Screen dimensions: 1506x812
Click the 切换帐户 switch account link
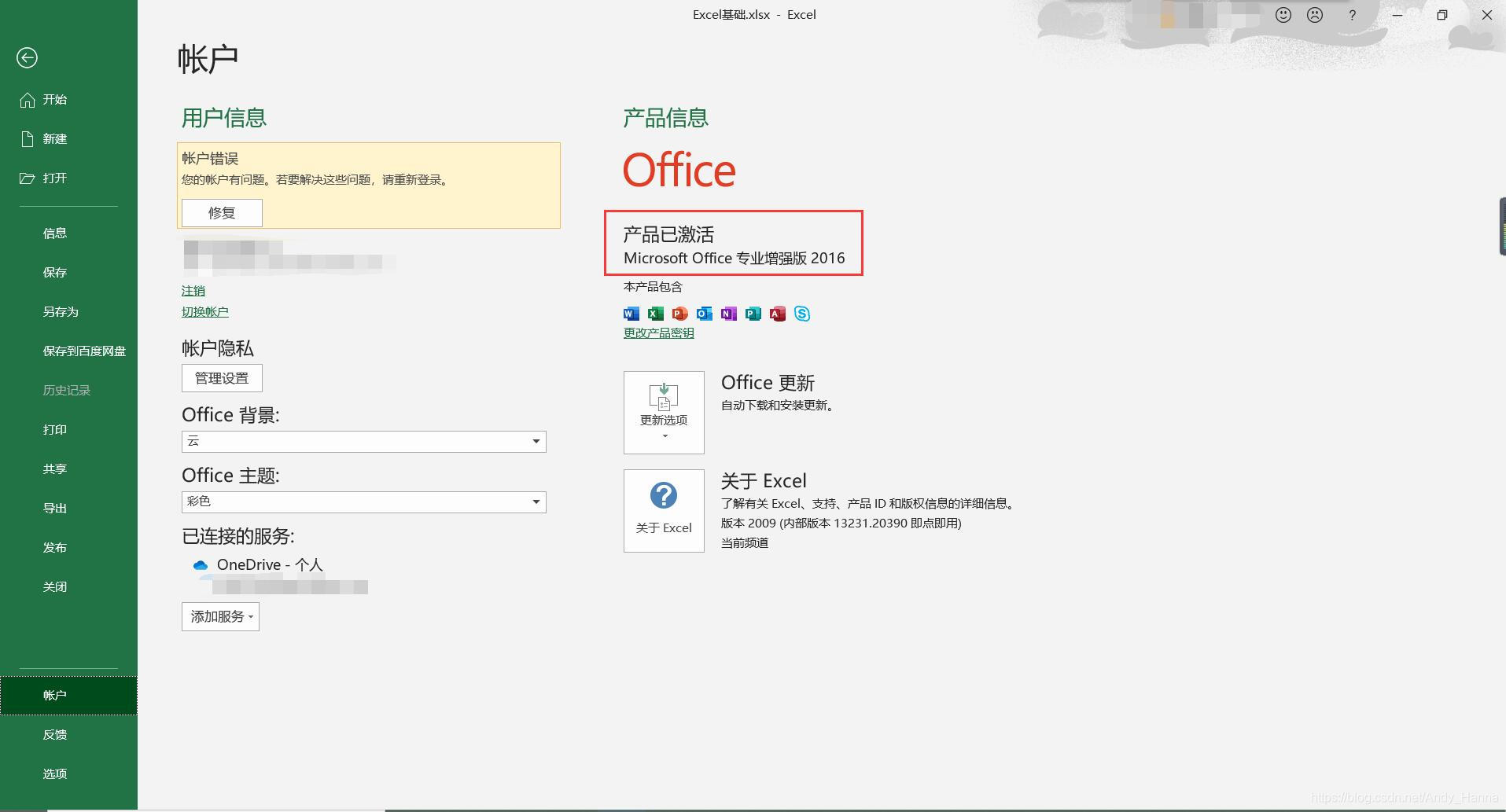pyautogui.click(x=205, y=312)
